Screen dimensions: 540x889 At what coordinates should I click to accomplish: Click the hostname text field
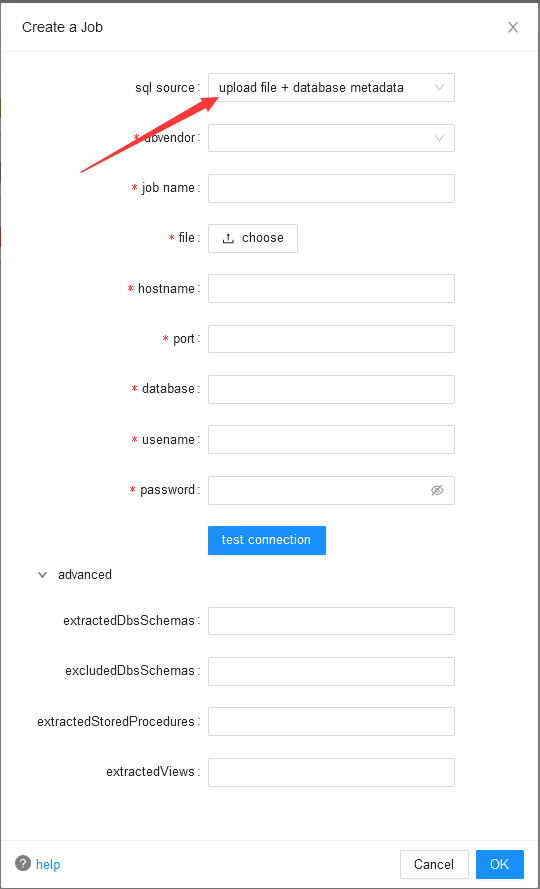[331, 289]
